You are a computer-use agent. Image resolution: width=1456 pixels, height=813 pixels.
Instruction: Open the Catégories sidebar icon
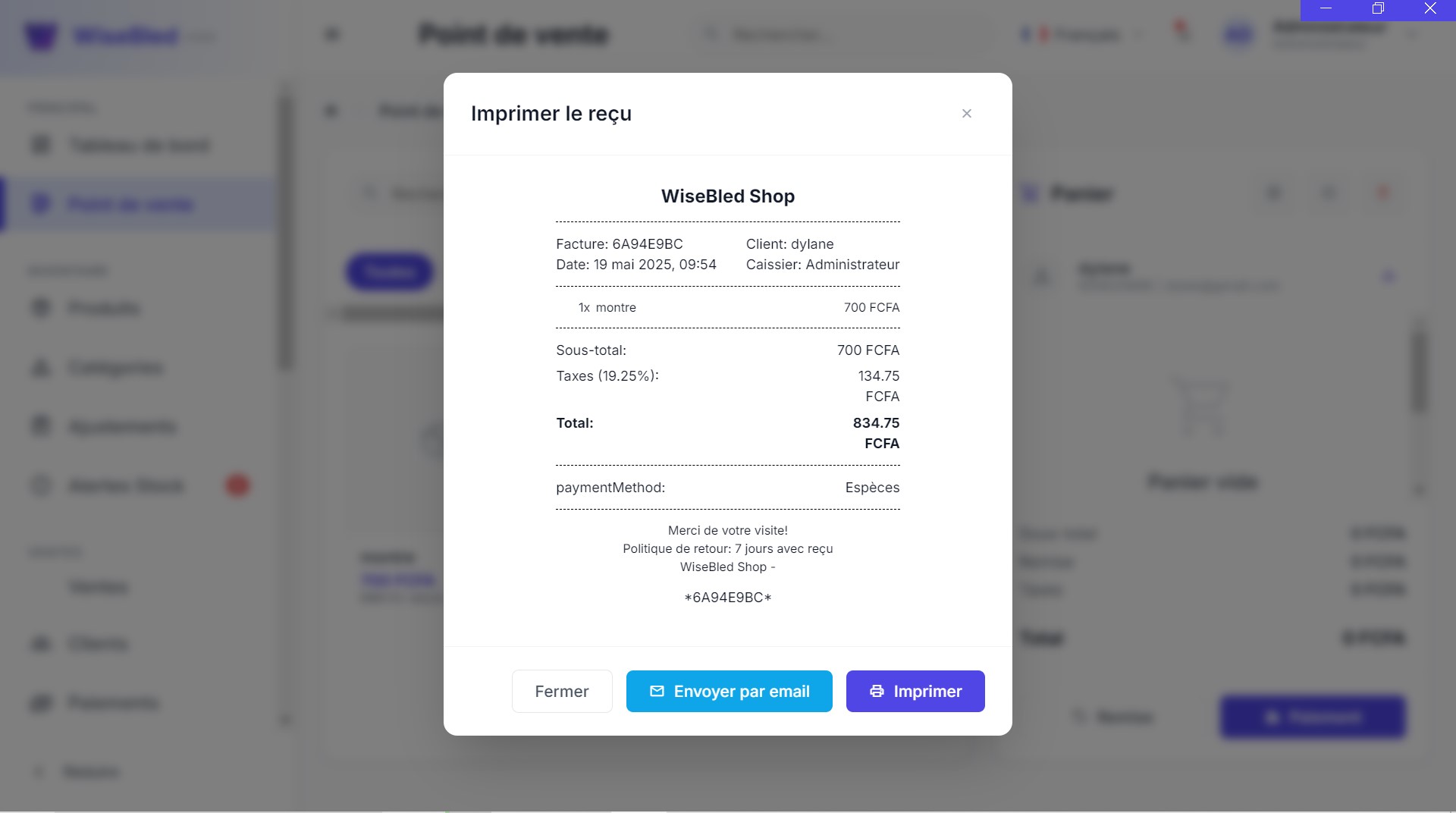pyautogui.click(x=41, y=368)
